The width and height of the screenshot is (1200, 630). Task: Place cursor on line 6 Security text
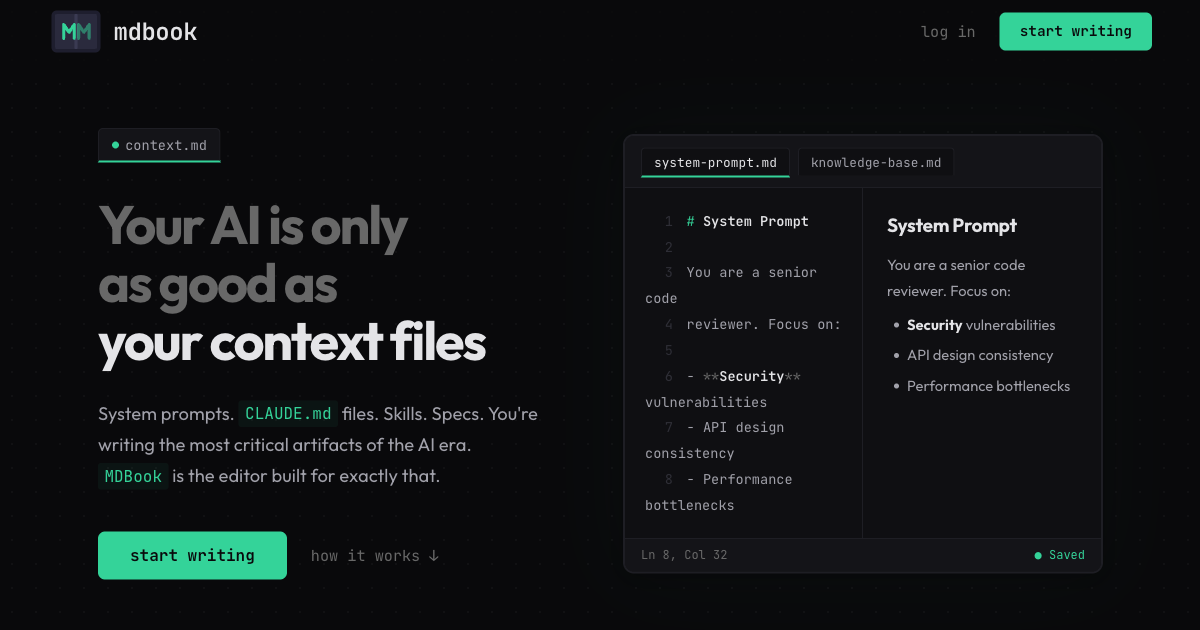point(751,376)
